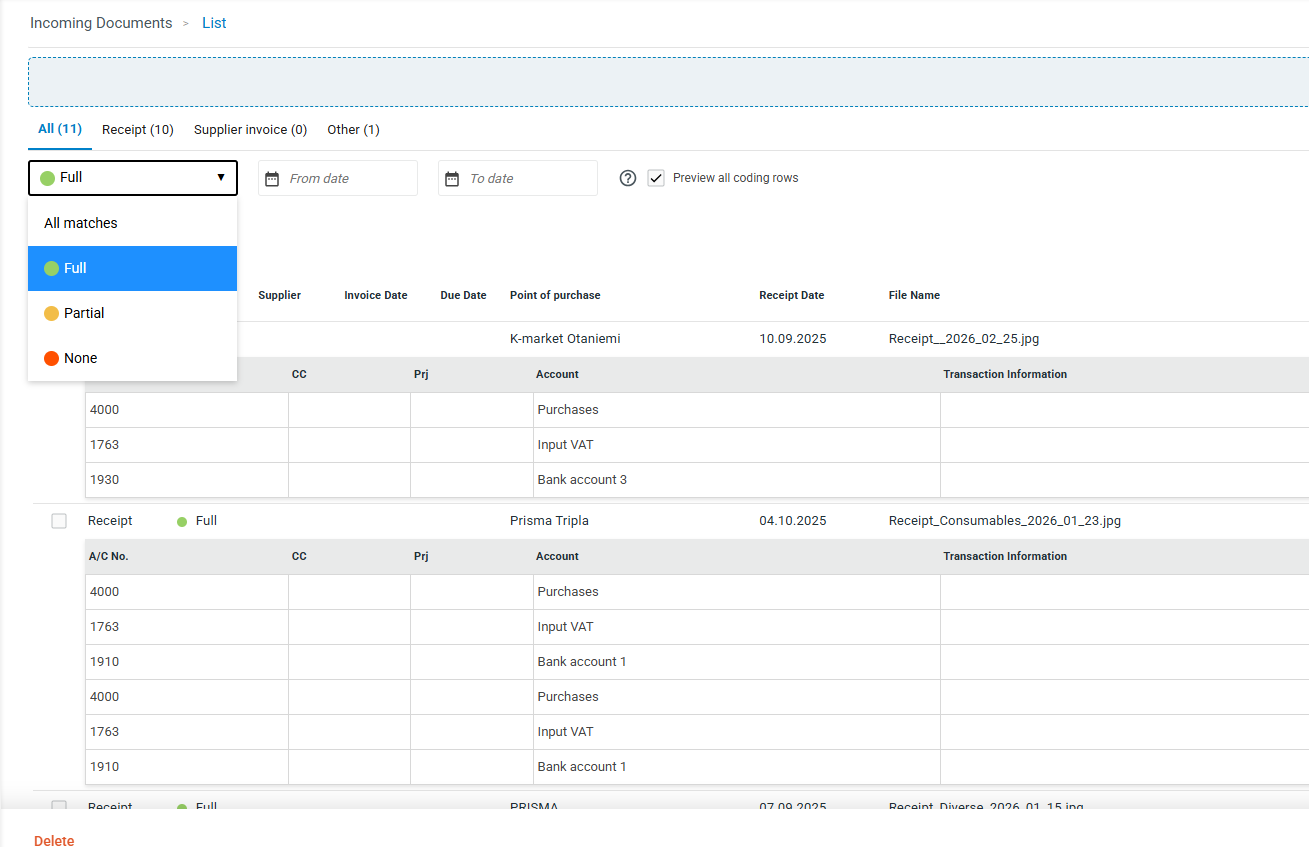1309x847 pixels.
Task: Click the From date input field
Action: 348,179
